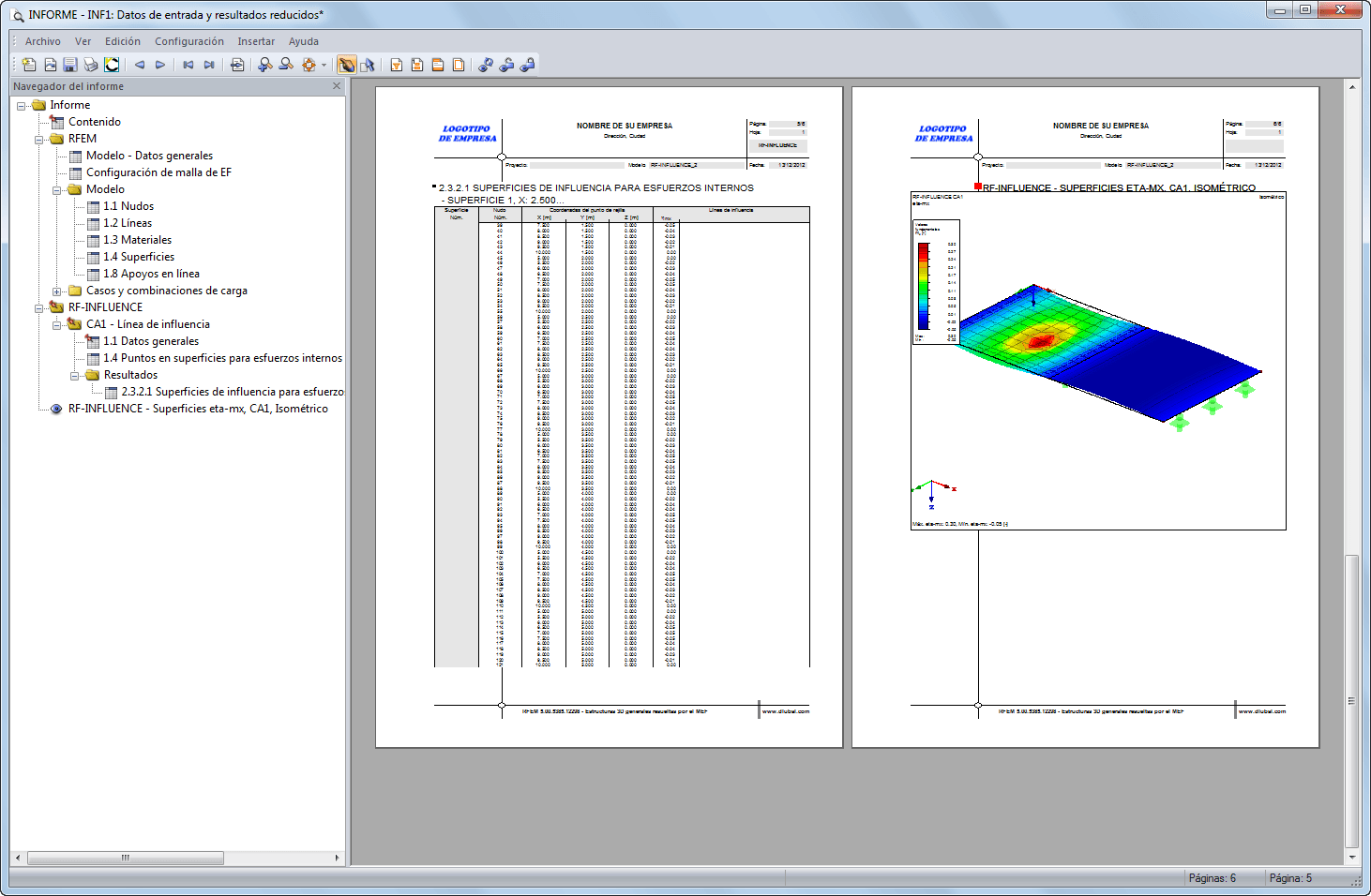Open the Configuración menu

coord(189,41)
